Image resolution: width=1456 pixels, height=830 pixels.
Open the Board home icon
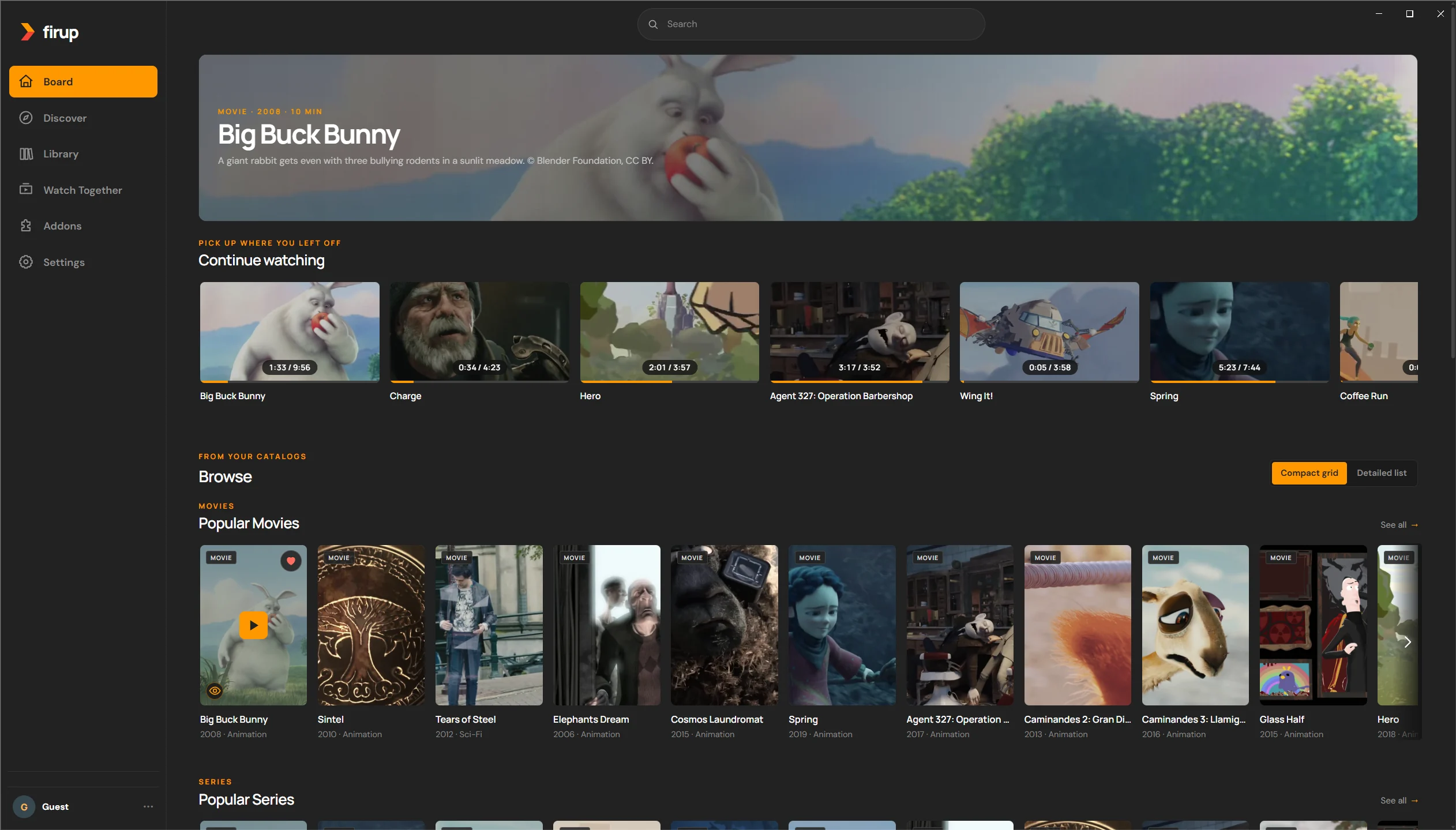(x=26, y=81)
